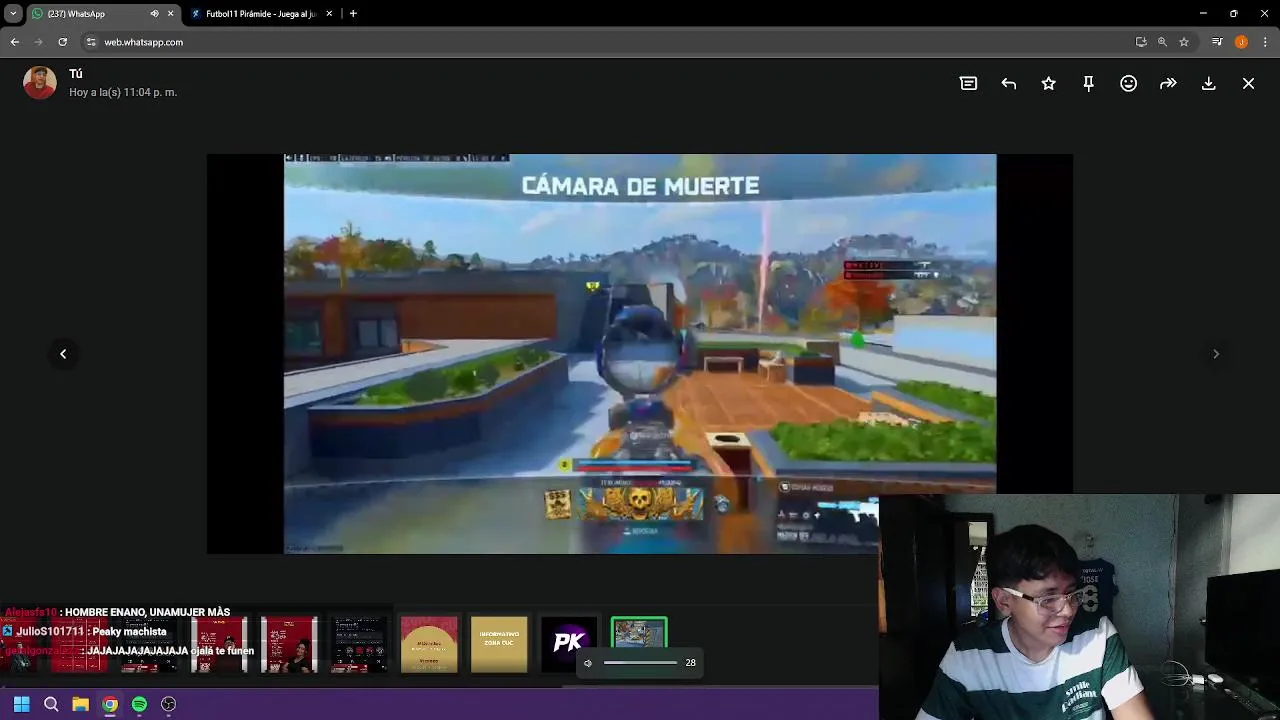Viewport: 1280px width, 720px height.
Task: Install WhatsApp Web app icon
Action: tap(1141, 42)
